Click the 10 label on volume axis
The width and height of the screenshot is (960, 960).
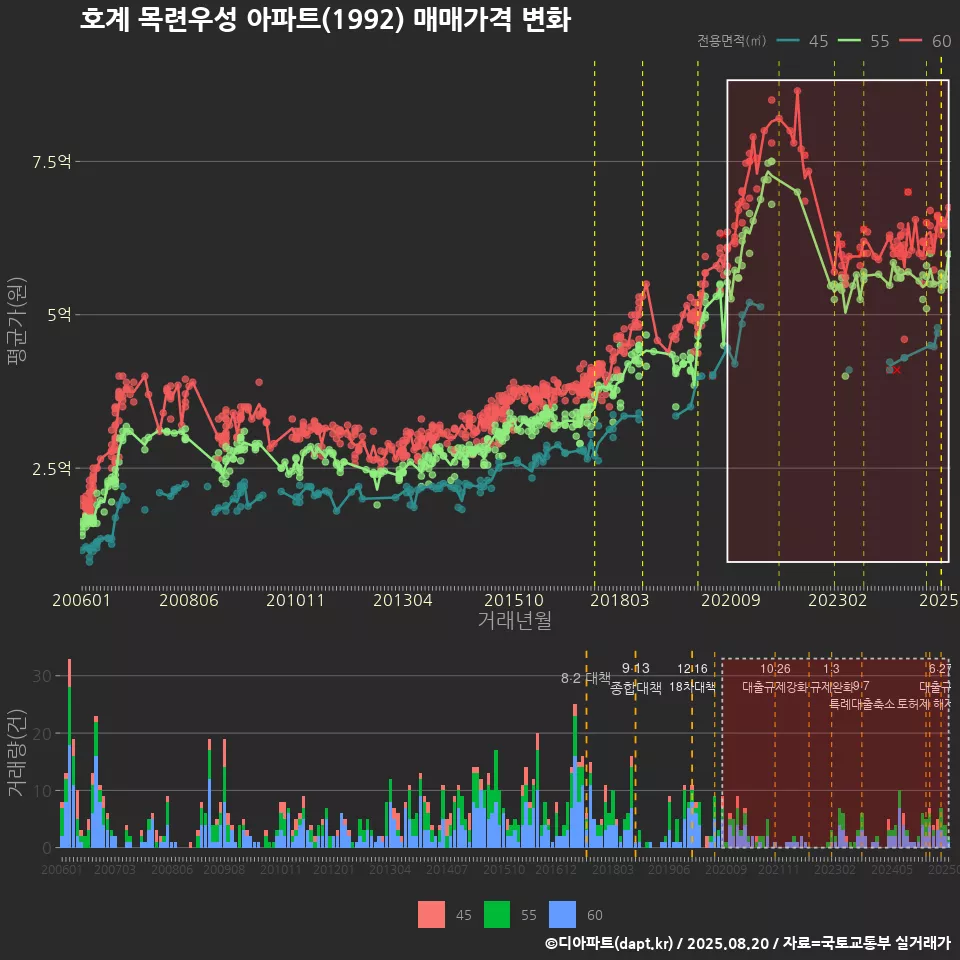[x=42, y=791]
